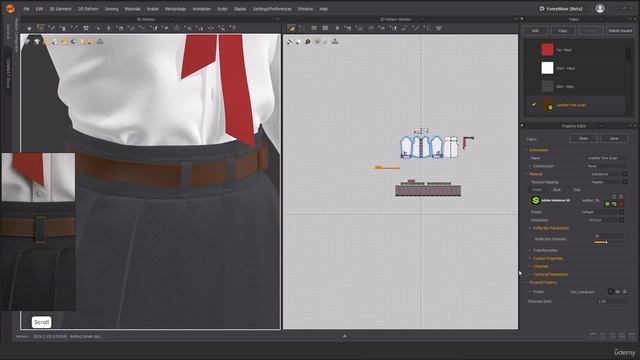Click the Open button in Property Editor
The image size is (640, 360).
pos(583,138)
